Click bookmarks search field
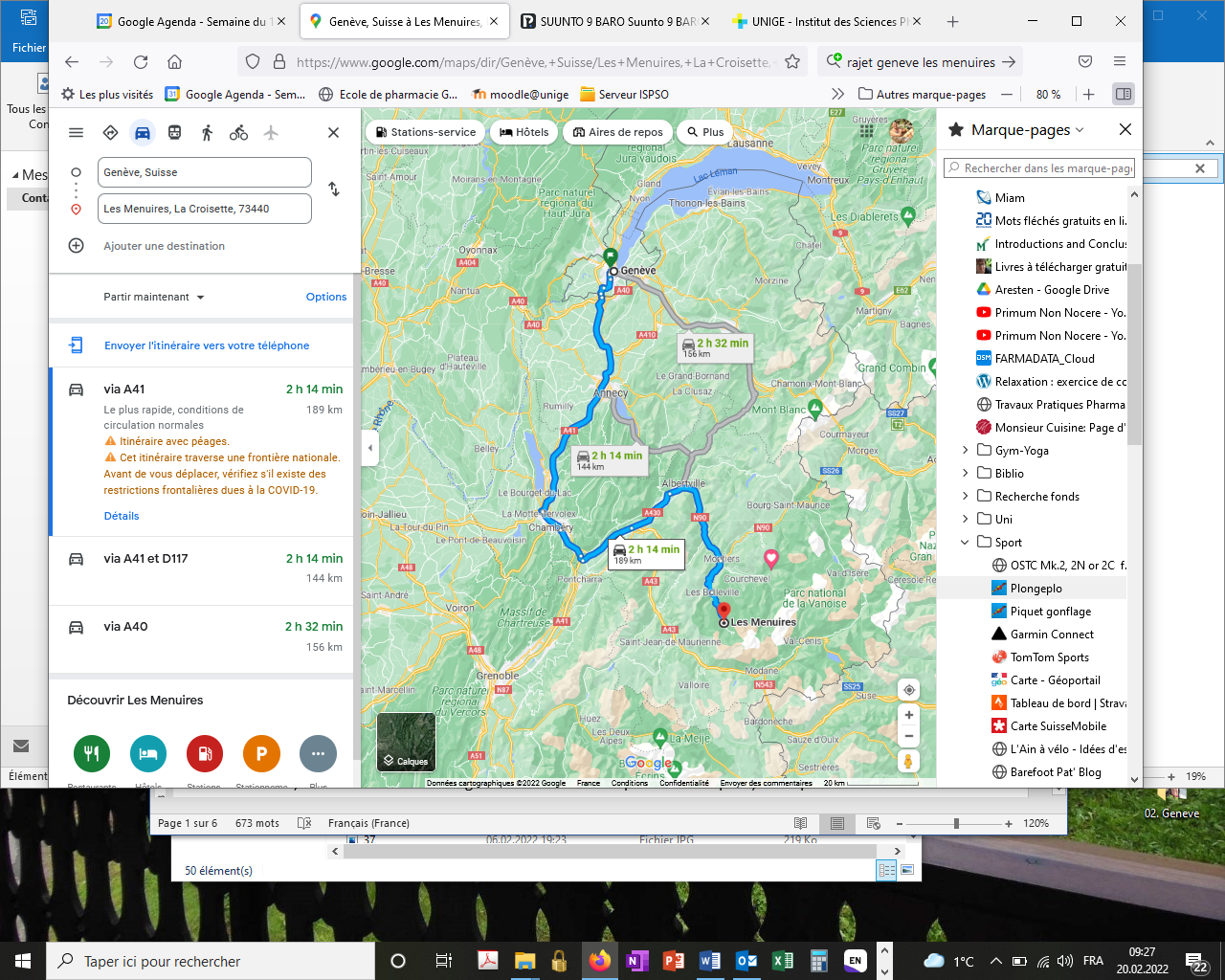 coord(1039,168)
